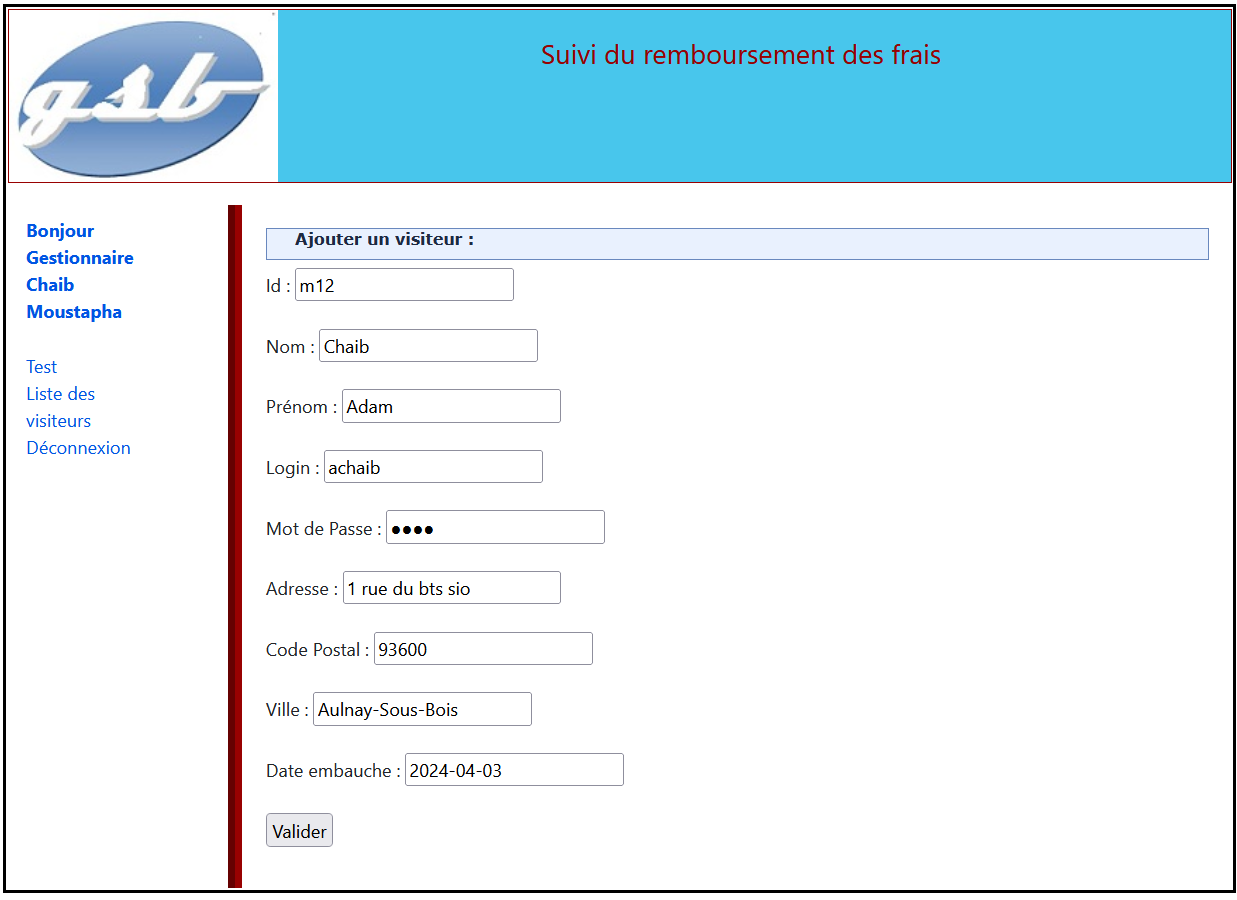Click the Bonjour Gestionnaire greeting text

(79, 244)
